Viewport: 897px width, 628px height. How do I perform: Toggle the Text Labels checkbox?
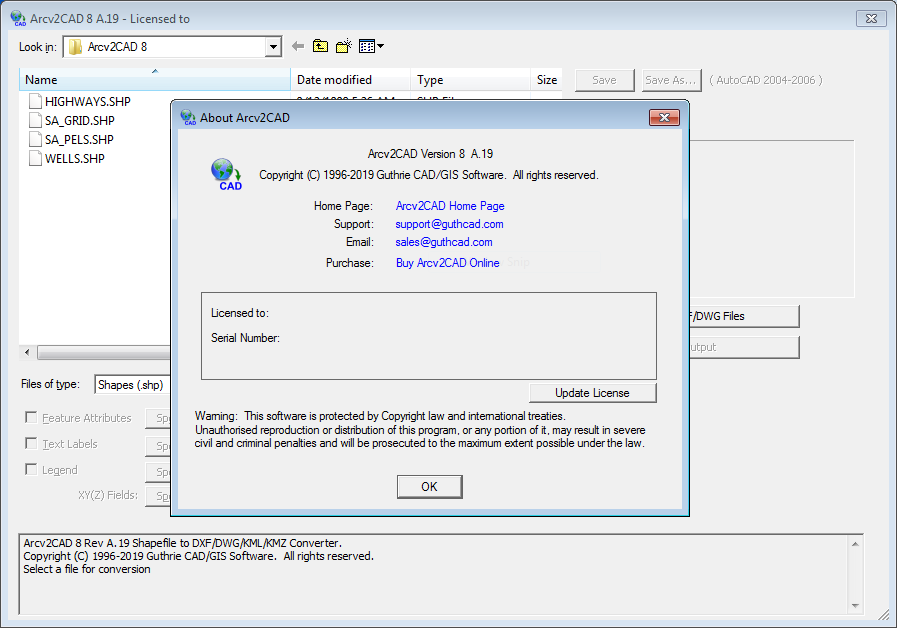click(x=31, y=443)
